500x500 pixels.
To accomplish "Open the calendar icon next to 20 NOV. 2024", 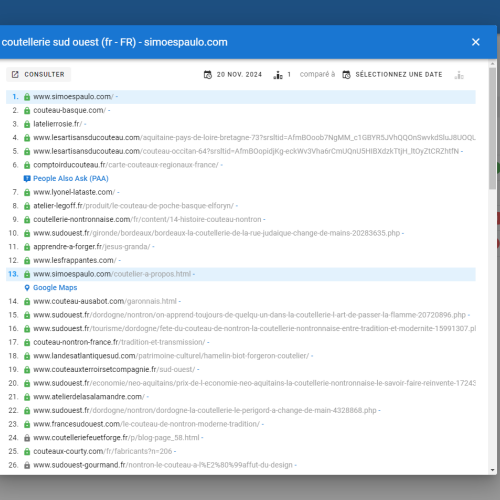I will click(208, 75).
